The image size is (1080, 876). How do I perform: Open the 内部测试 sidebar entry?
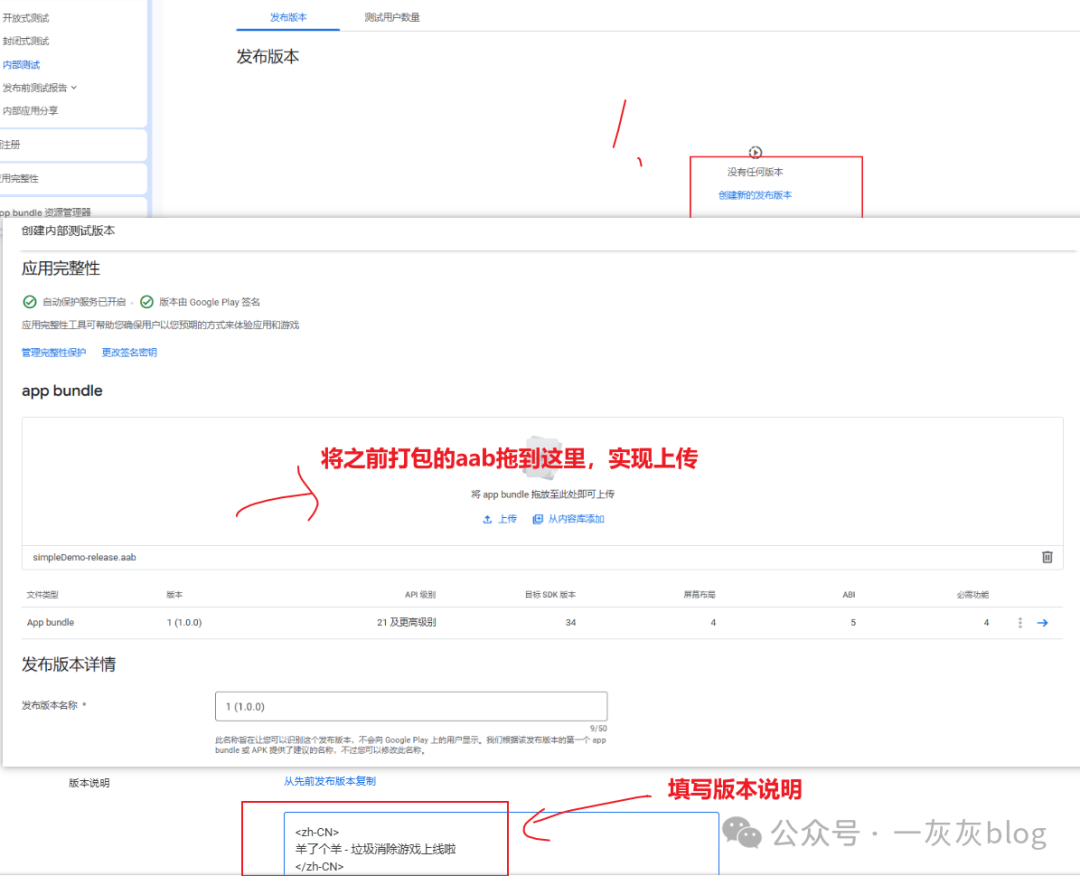click(20, 63)
